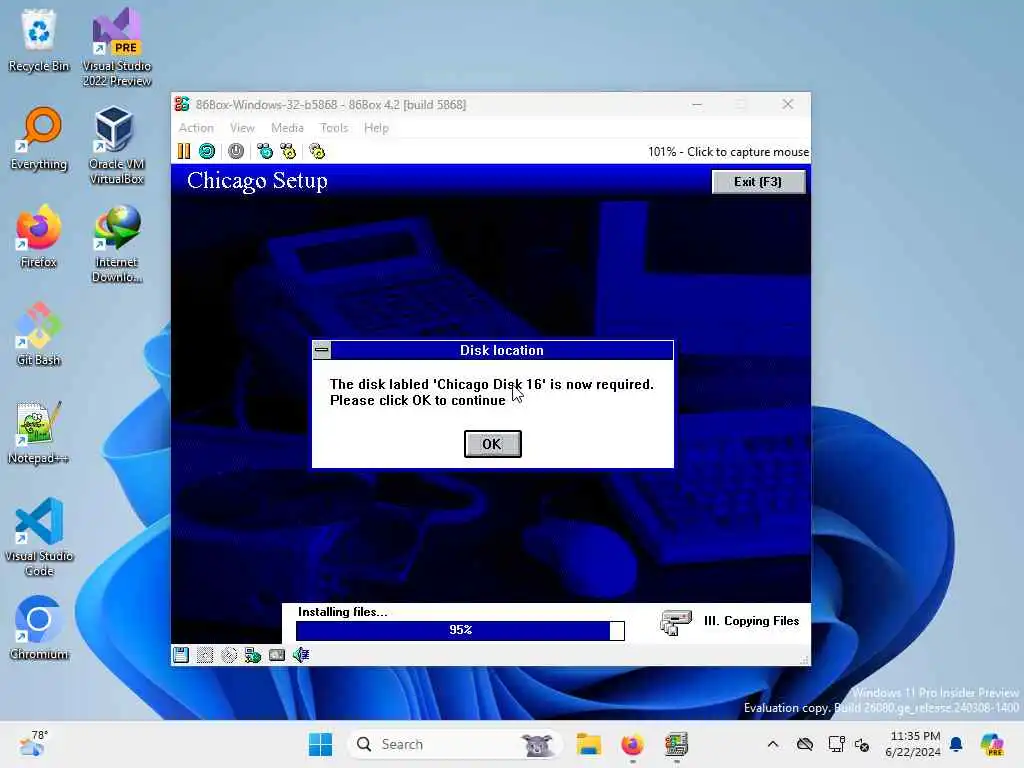This screenshot has height=768, width=1024.
Task: Open Oracle VM VirtualBox desktop icon
Action: [117, 146]
